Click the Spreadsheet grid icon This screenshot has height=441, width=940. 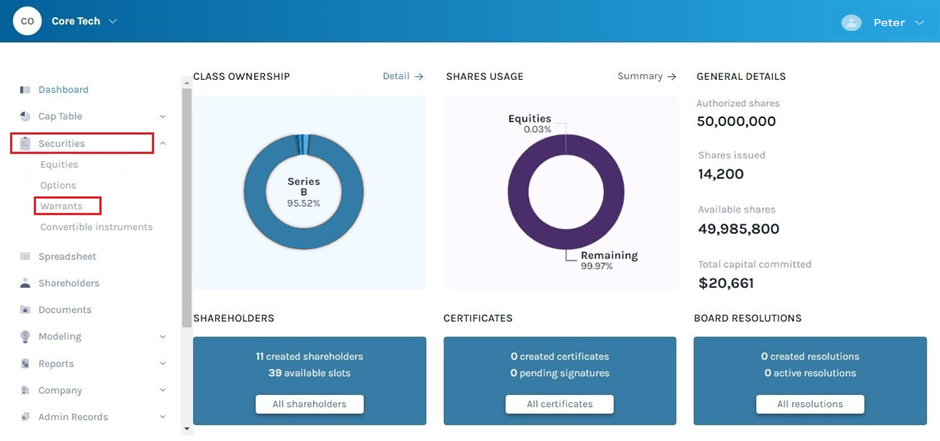point(25,256)
